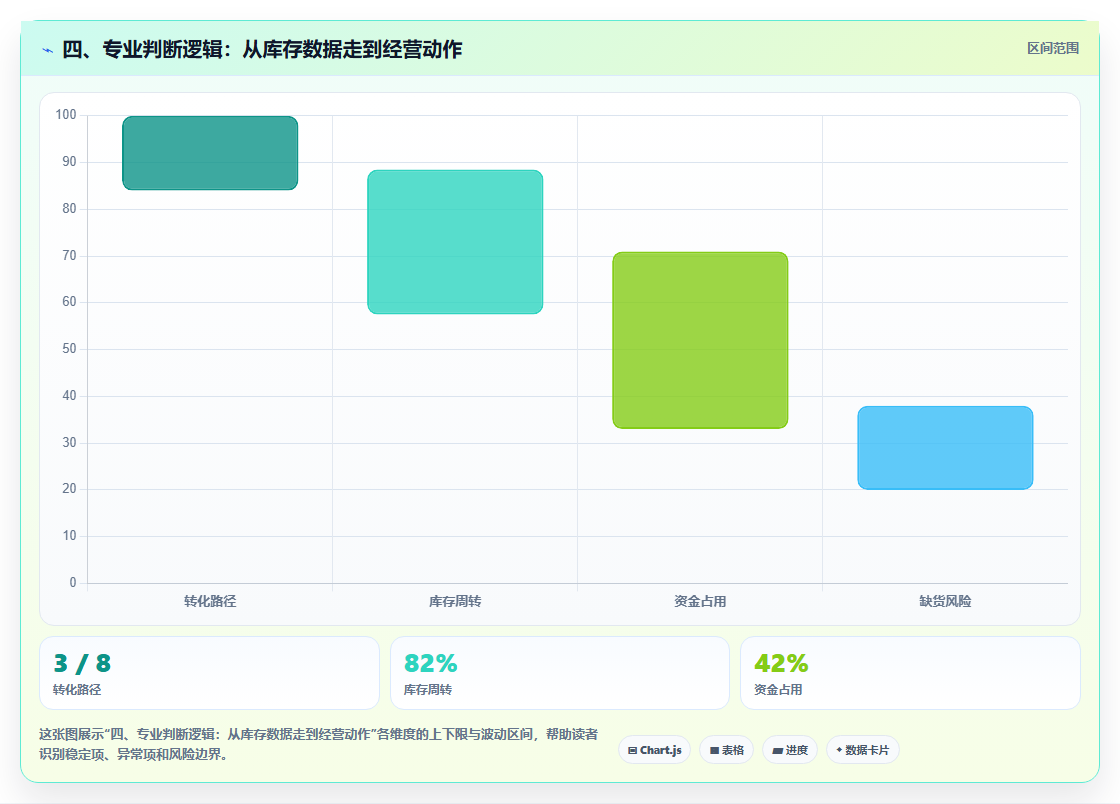The height and width of the screenshot is (804, 1120).
Task: Click the 表格 tag chip
Action: point(726,750)
